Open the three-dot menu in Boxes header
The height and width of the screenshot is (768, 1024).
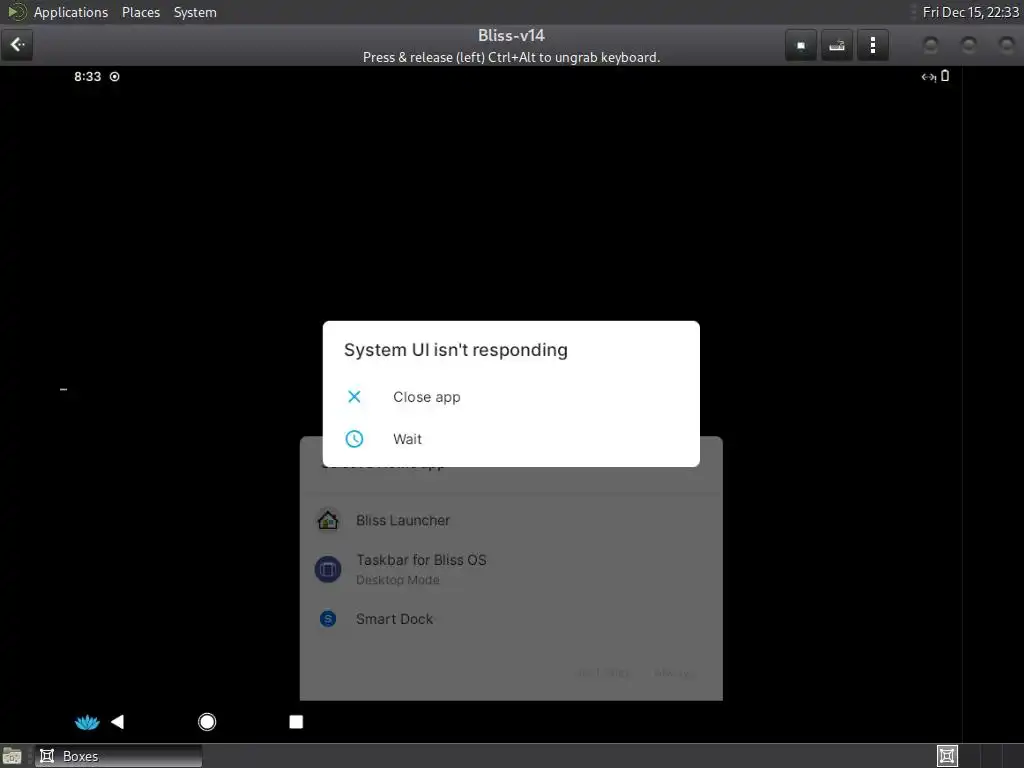pos(872,45)
